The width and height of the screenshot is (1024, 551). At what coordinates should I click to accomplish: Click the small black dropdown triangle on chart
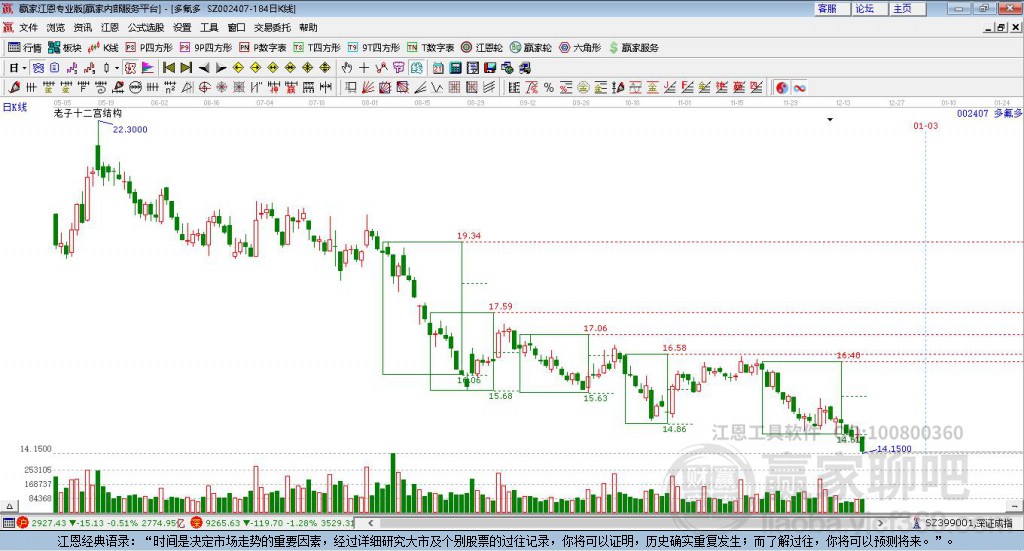(830, 119)
